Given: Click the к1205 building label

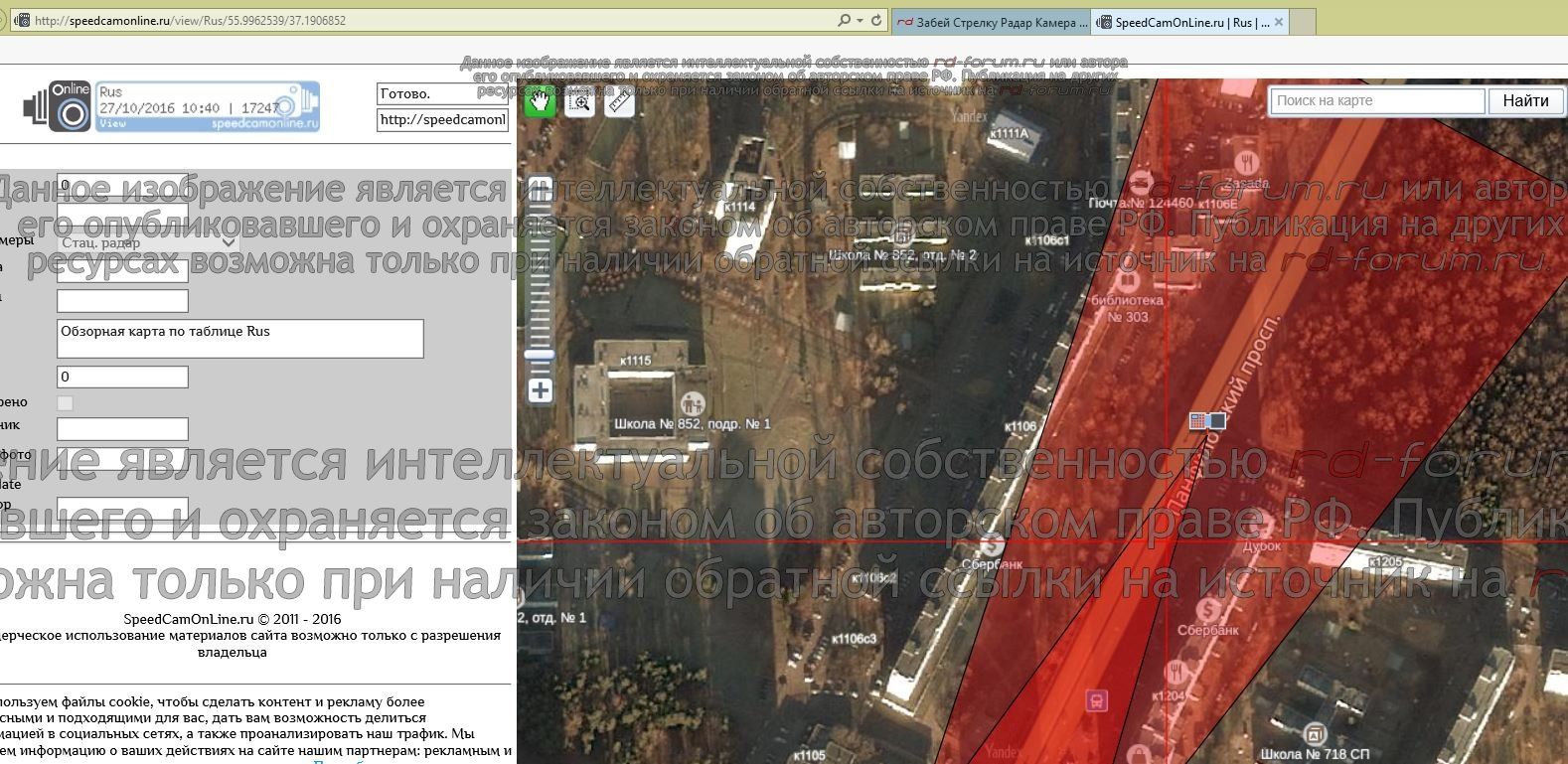Looking at the screenshot, I should (x=1385, y=562).
